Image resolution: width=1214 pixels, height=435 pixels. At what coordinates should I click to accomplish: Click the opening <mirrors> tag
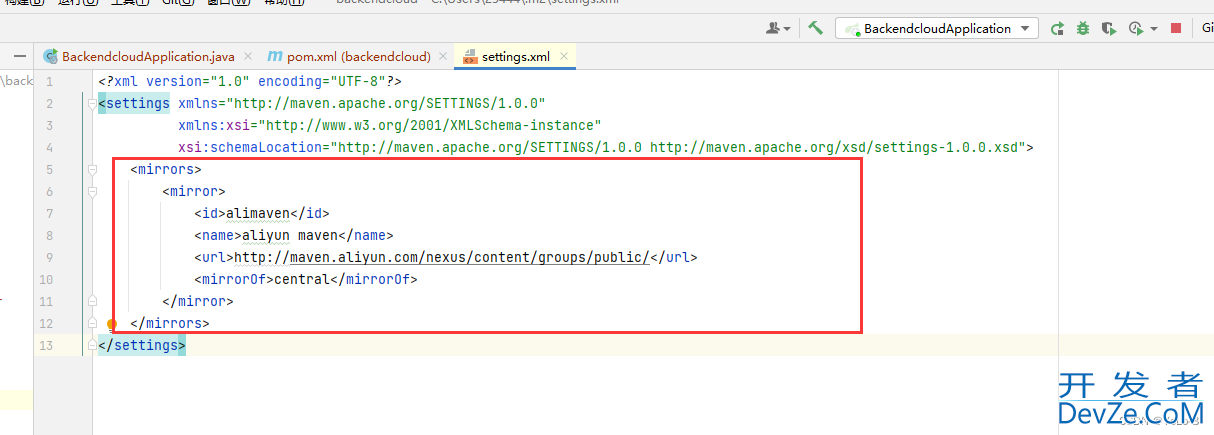pyautogui.click(x=166, y=169)
